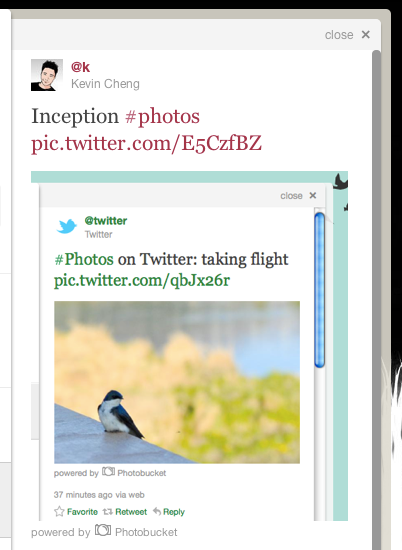Click the bottom Photobucket camera logo
The height and width of the screenshot is (550, 402).
[x=103, y=530]
